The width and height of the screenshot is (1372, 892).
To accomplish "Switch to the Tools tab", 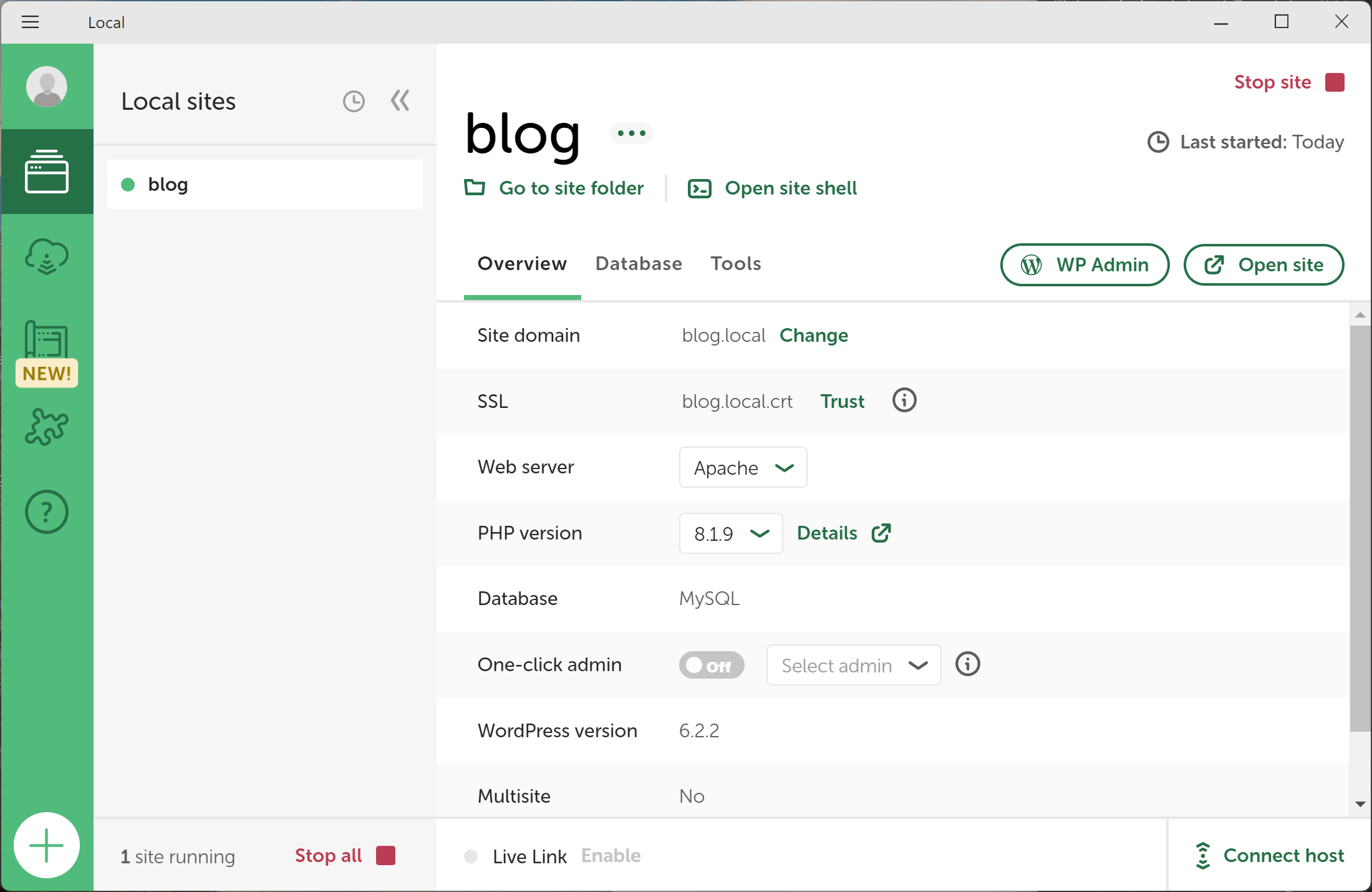I will point(735,264).
